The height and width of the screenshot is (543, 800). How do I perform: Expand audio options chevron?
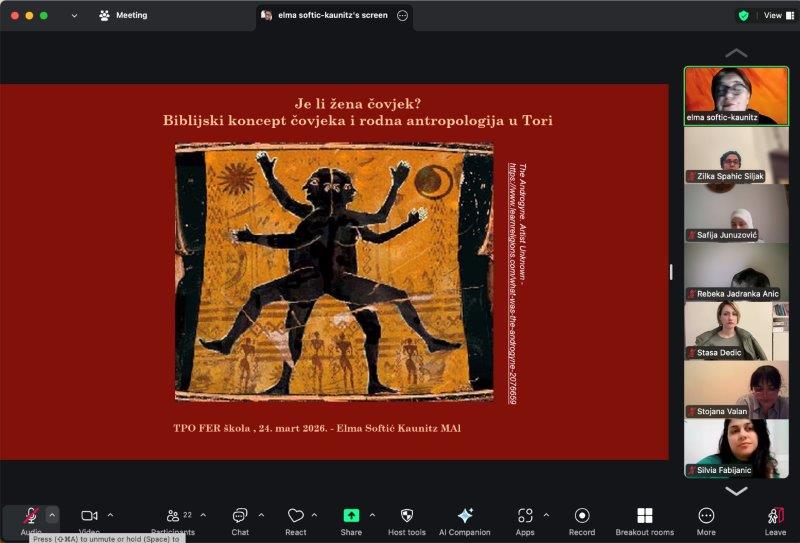(52, 515)
